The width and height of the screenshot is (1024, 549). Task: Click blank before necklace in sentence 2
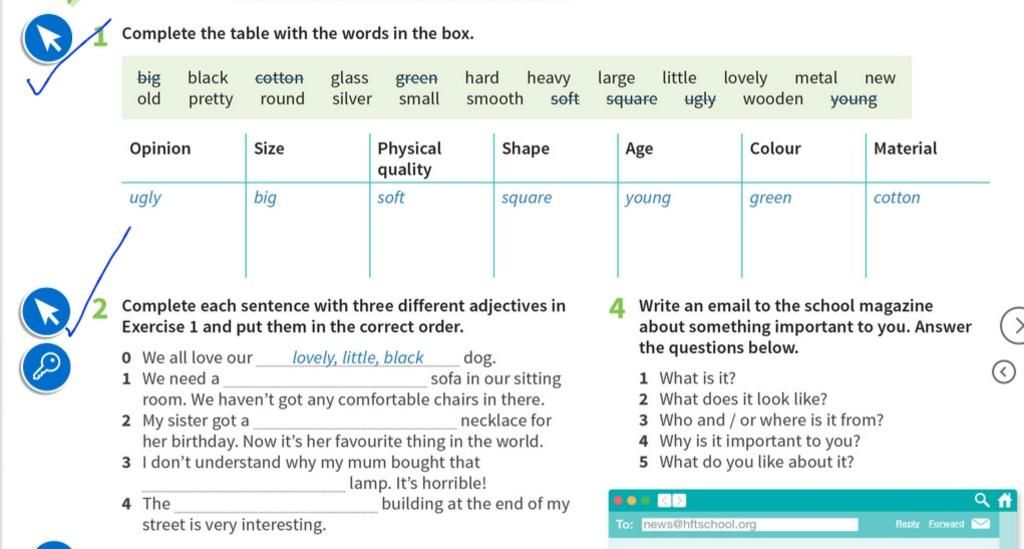(x=355, y=421)
